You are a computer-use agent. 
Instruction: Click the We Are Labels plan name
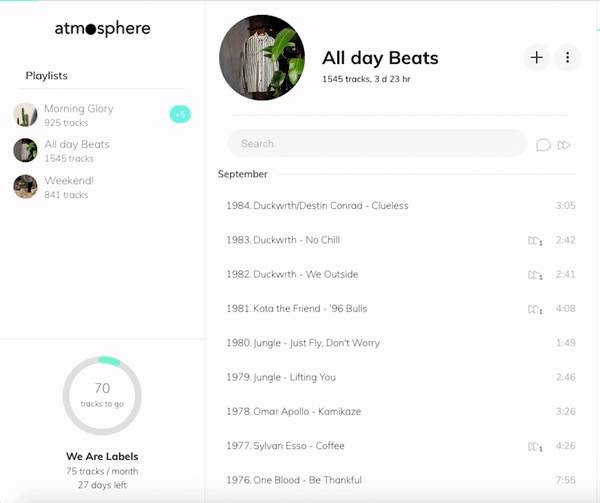coord(102,456)
